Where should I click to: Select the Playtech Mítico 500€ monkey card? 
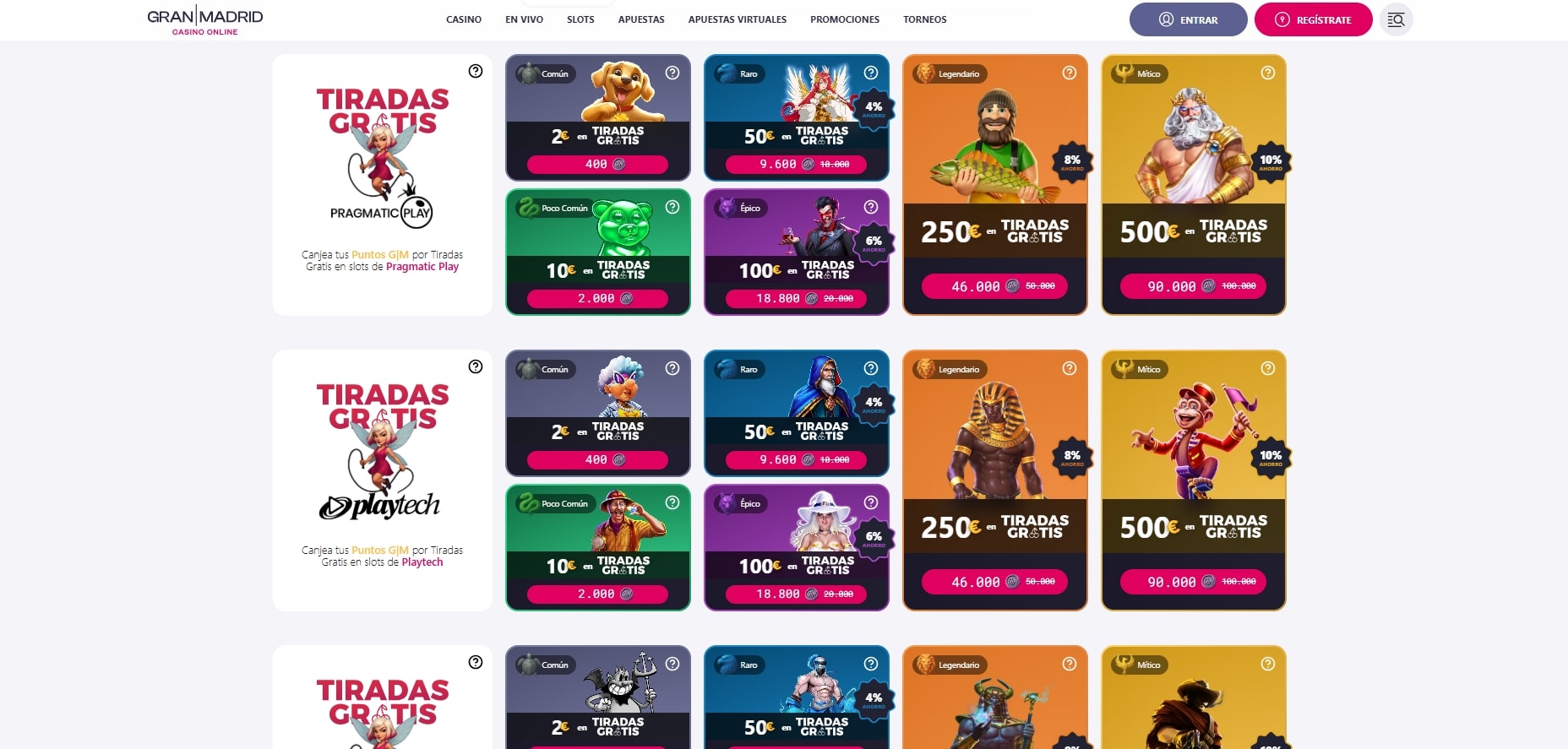click(1194, 480)
